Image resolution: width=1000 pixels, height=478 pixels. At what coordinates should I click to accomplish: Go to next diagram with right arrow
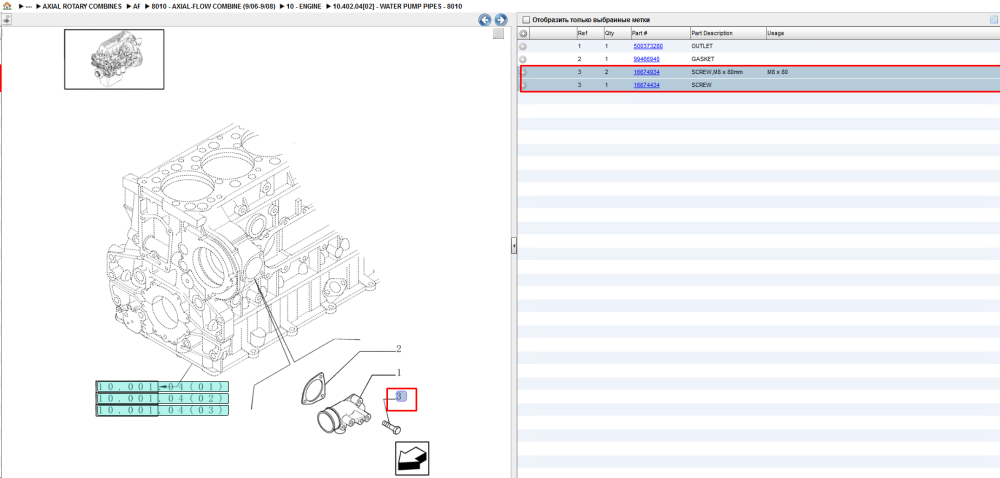click(501, 20)
